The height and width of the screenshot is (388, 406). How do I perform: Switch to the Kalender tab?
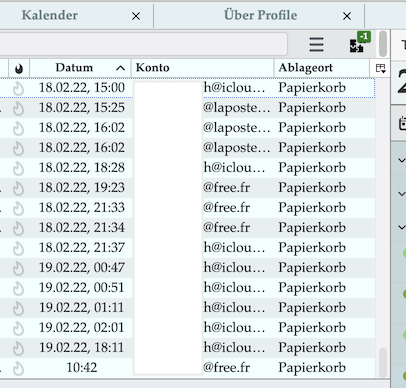50,15
